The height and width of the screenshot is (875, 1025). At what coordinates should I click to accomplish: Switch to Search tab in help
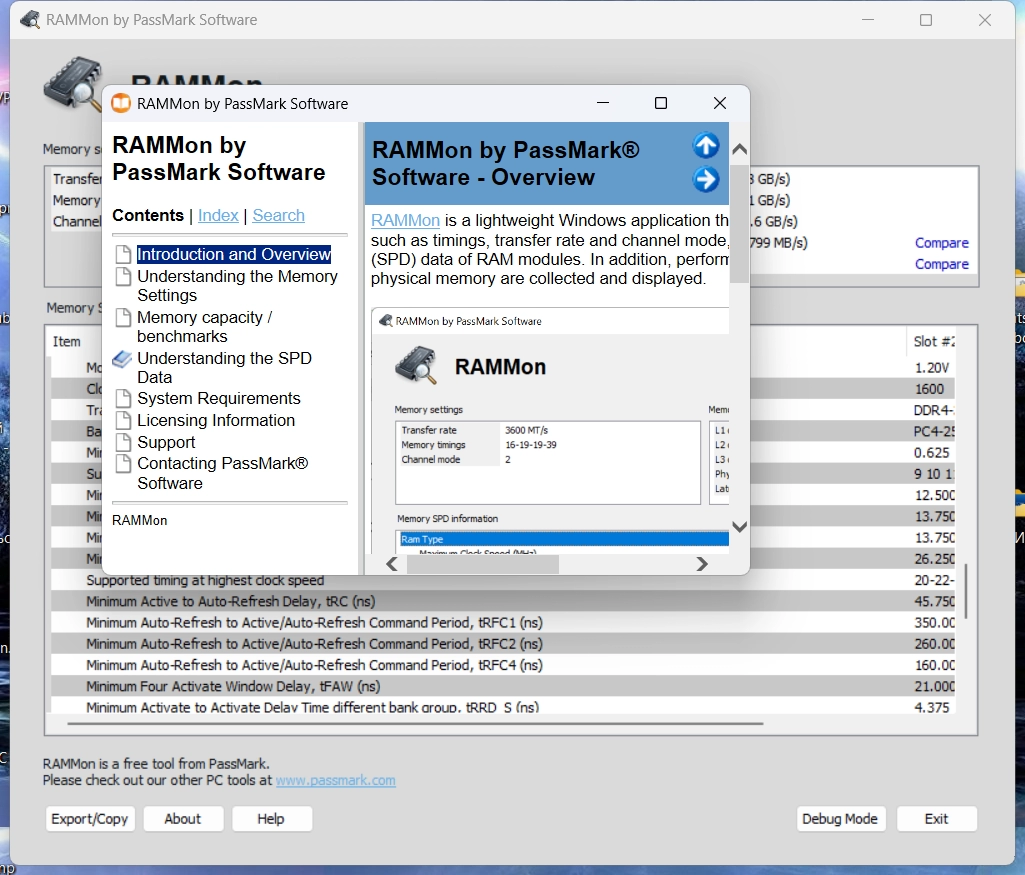278,215
